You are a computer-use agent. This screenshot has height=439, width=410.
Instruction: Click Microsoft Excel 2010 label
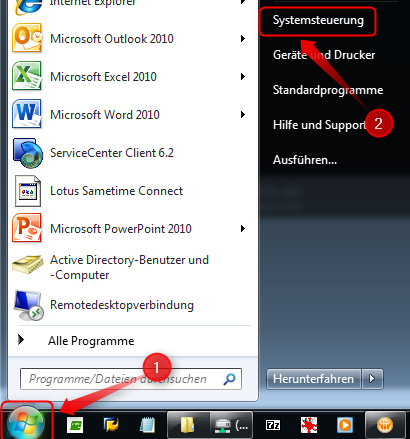pos(103,77)
